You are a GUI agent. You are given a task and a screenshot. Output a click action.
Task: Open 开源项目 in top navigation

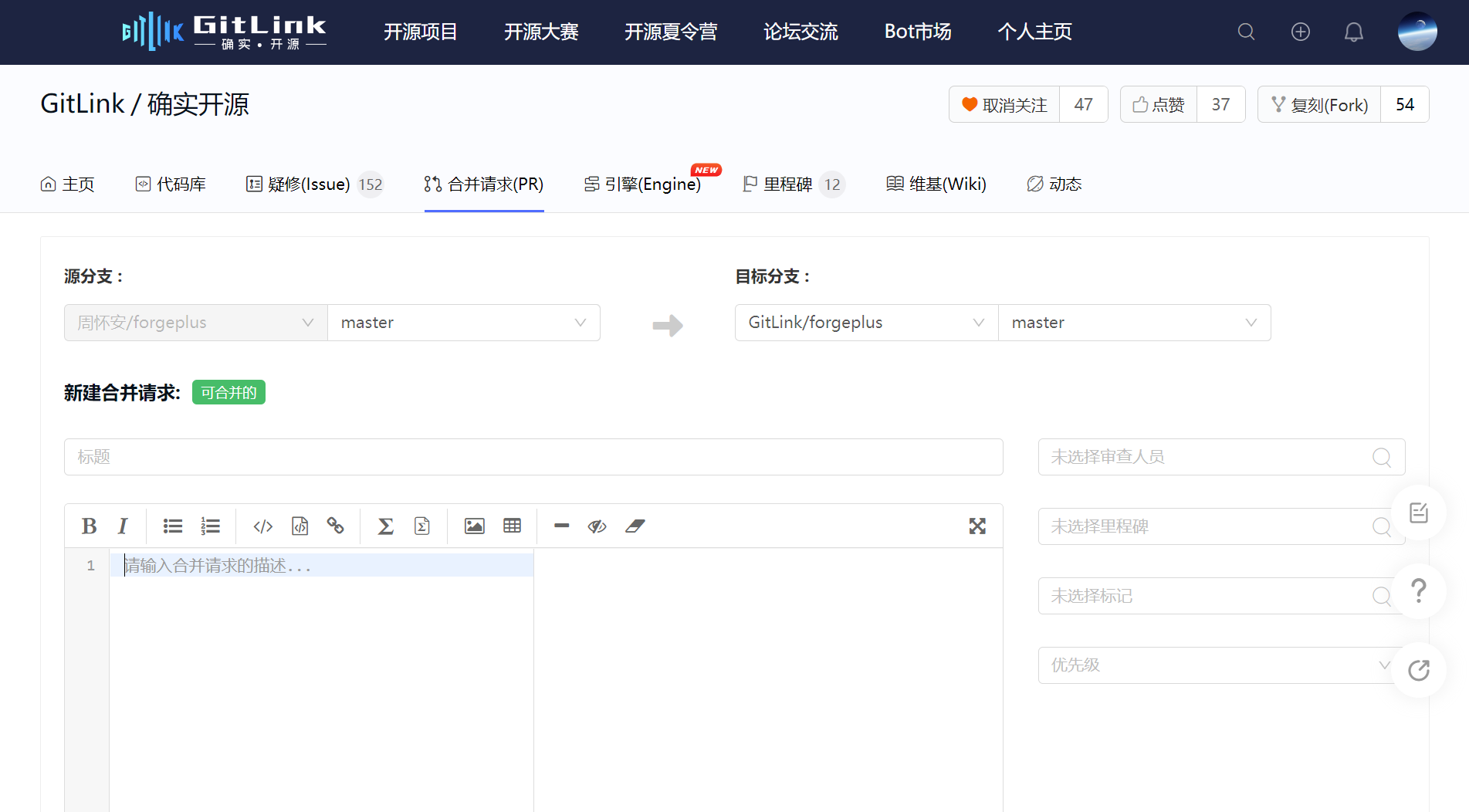421,32
